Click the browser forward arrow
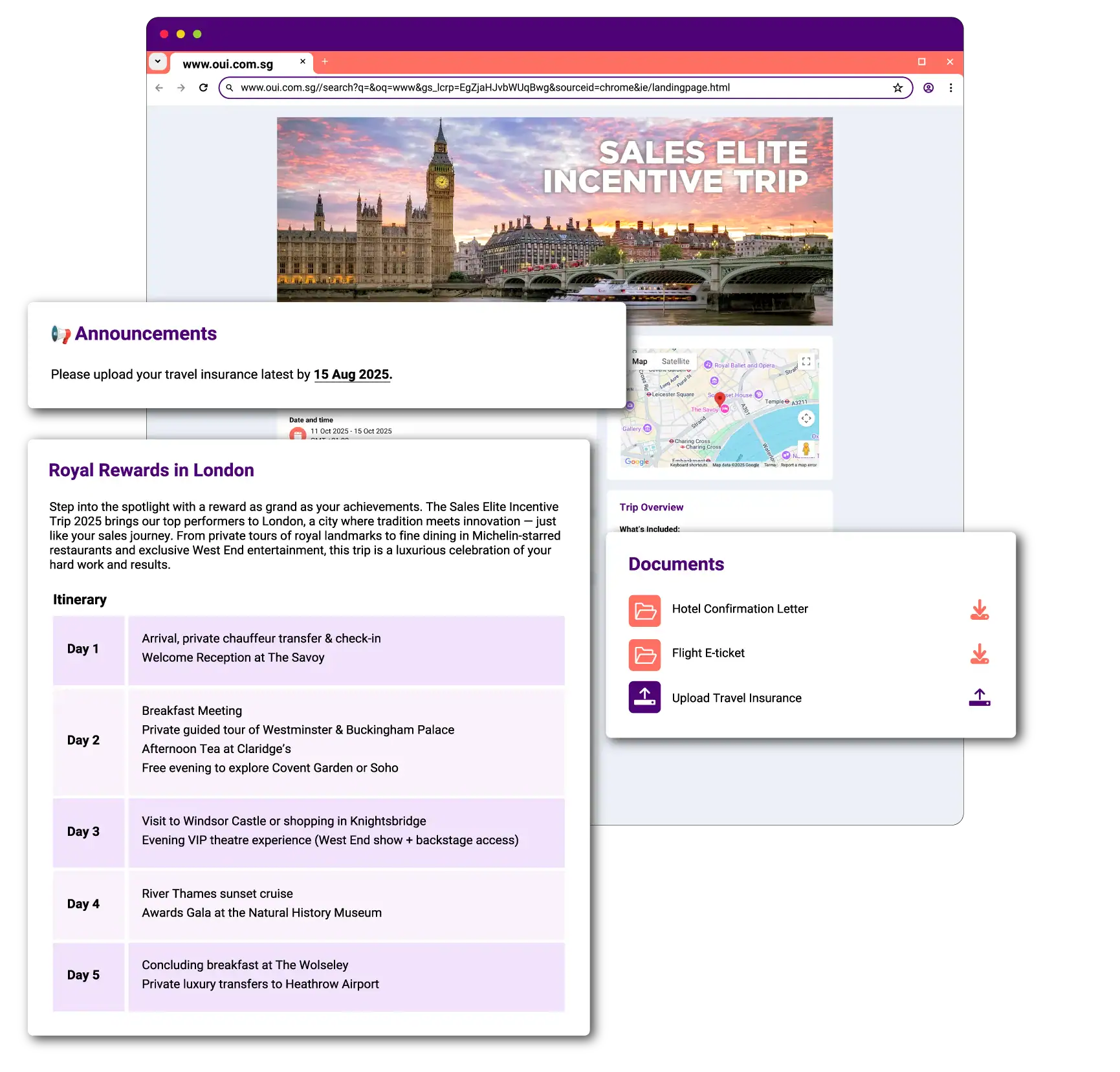1120x1072 pixels. [181, 88]
